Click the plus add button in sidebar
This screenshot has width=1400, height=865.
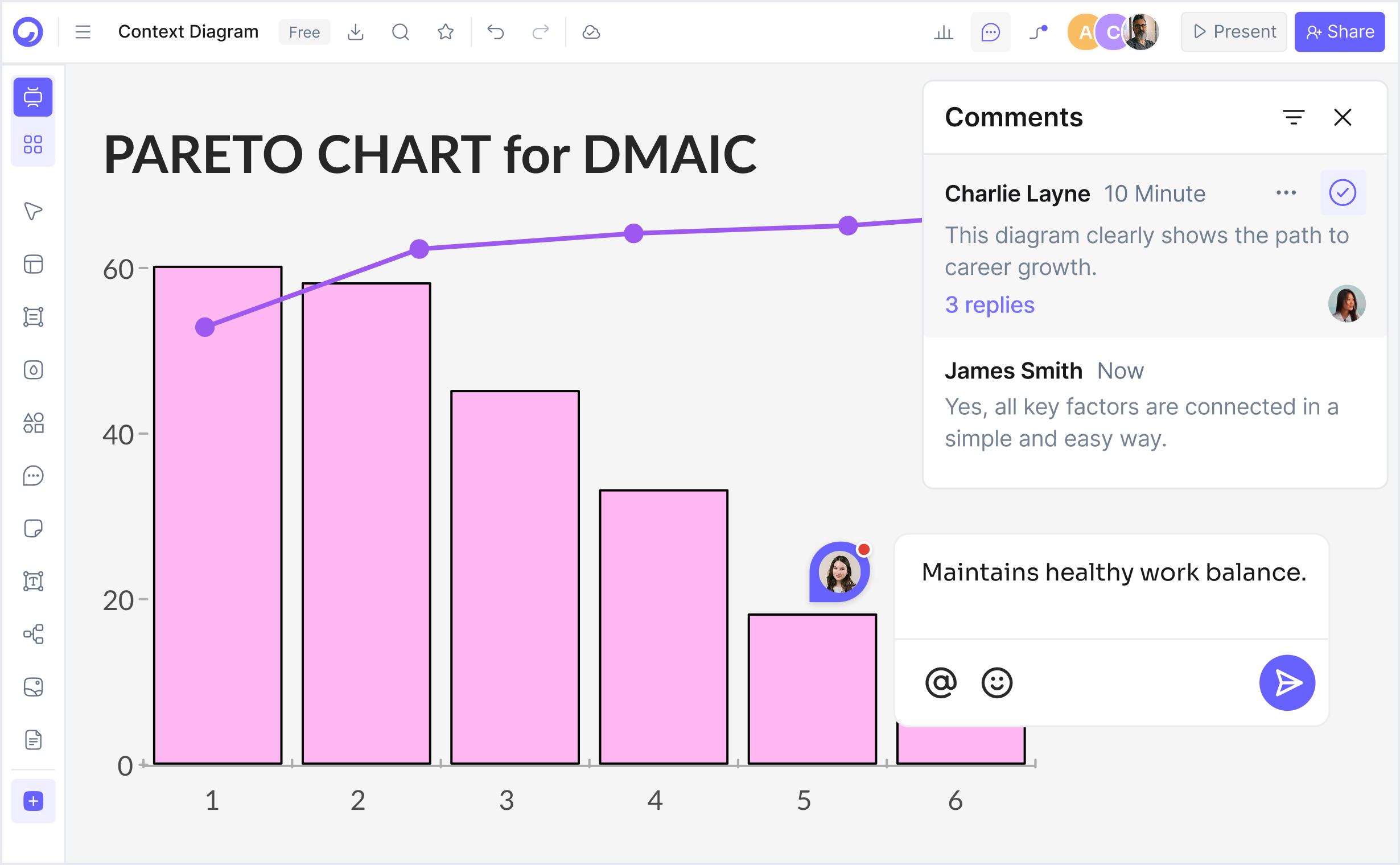click(x=33, y=801)
